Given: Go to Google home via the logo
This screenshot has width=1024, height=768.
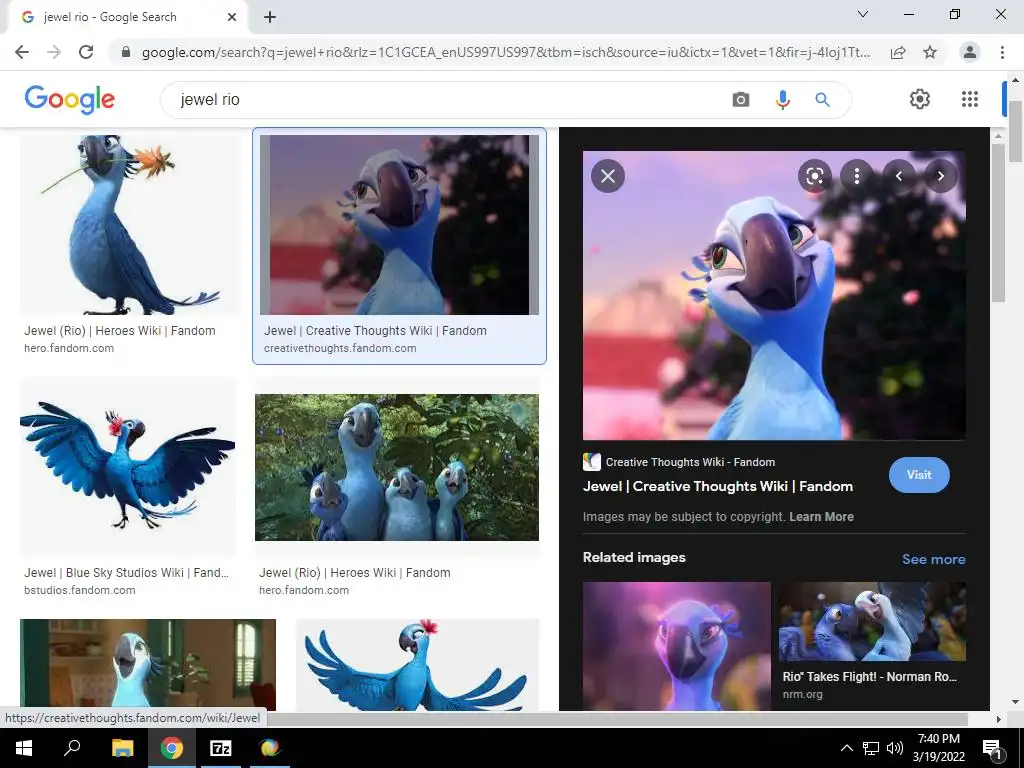Looking at the screenshot, I should (x=70, y=100).
